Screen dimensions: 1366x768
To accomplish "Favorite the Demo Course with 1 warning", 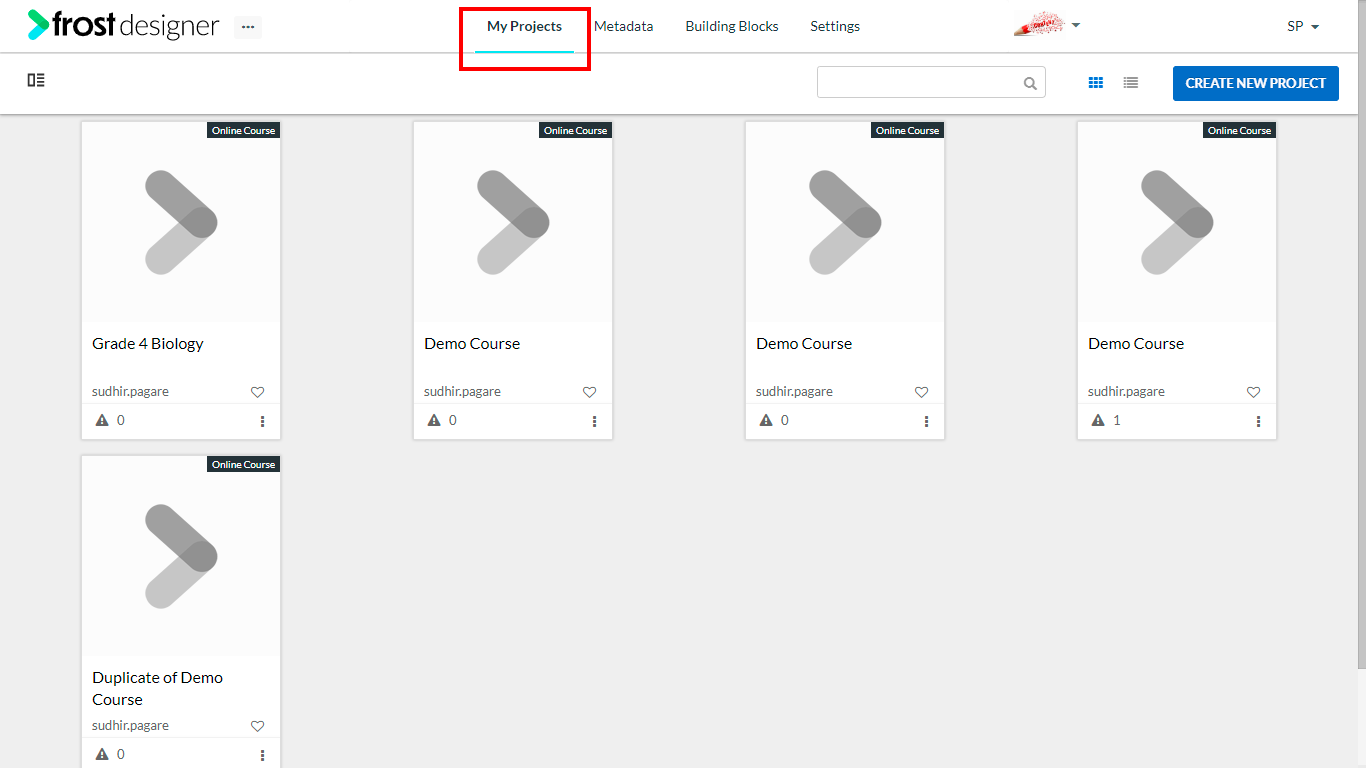I will pos(1253,392).
